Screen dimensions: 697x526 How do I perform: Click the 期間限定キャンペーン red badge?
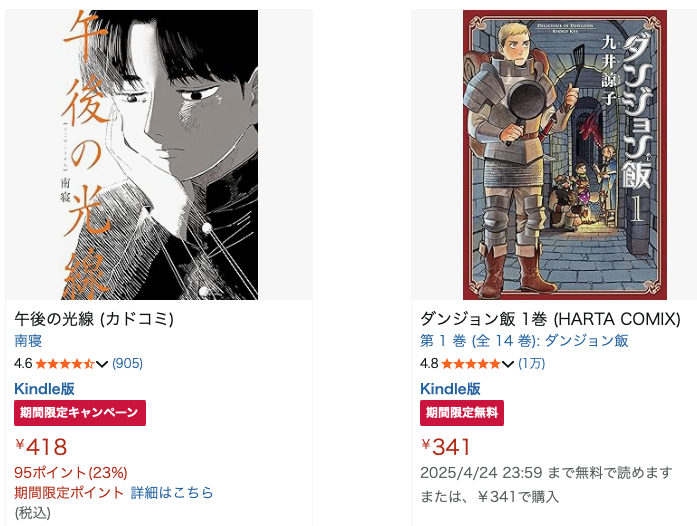click(80, 413)
